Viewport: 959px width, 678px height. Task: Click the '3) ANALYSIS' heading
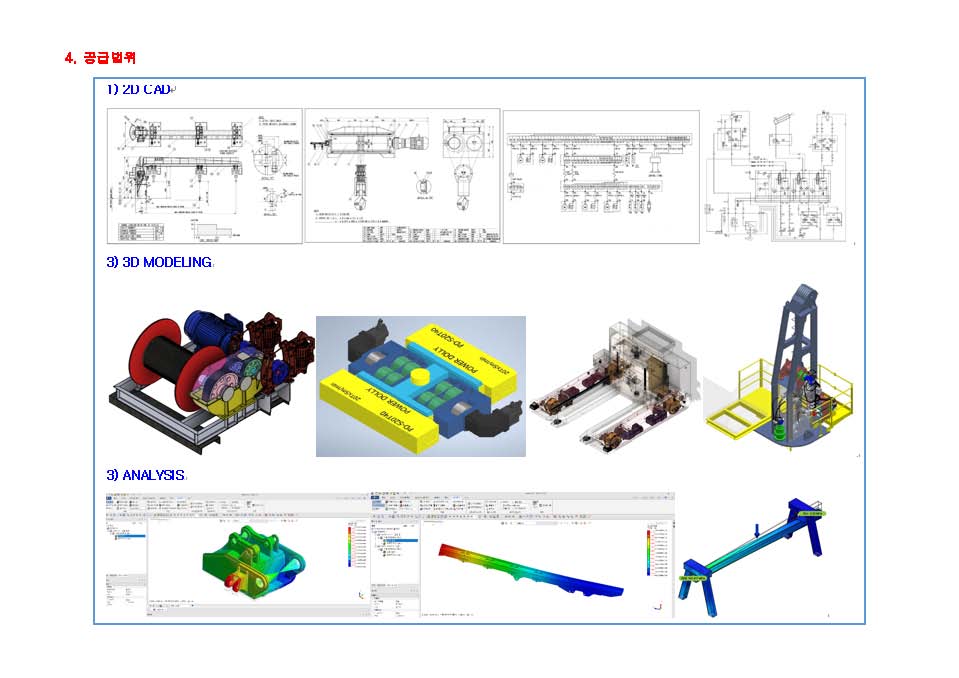click(x=146, y=475)
